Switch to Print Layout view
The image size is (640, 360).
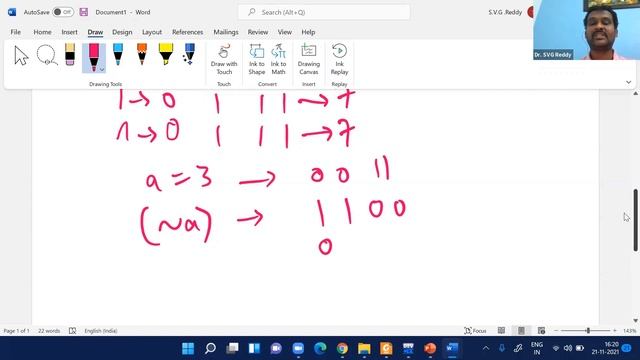(521, 331)
